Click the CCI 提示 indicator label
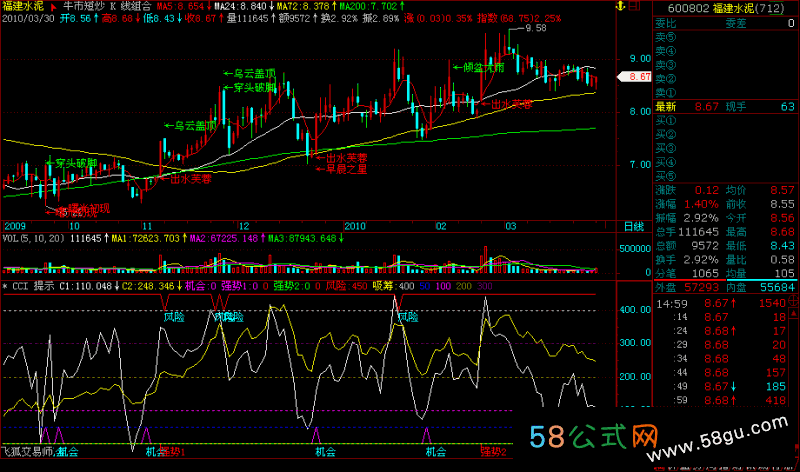 (x=32, y=286)
